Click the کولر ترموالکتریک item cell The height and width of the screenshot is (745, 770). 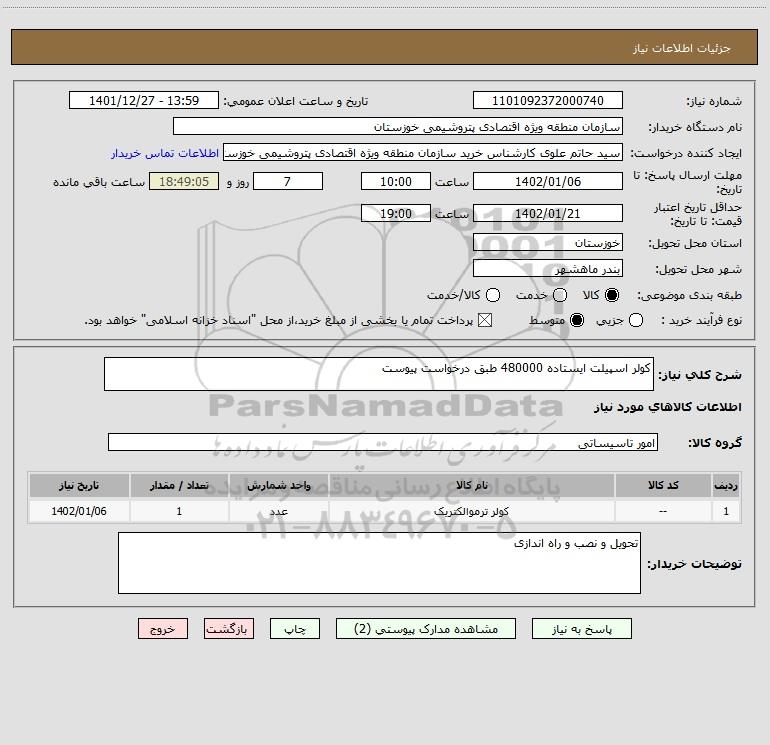471,511
